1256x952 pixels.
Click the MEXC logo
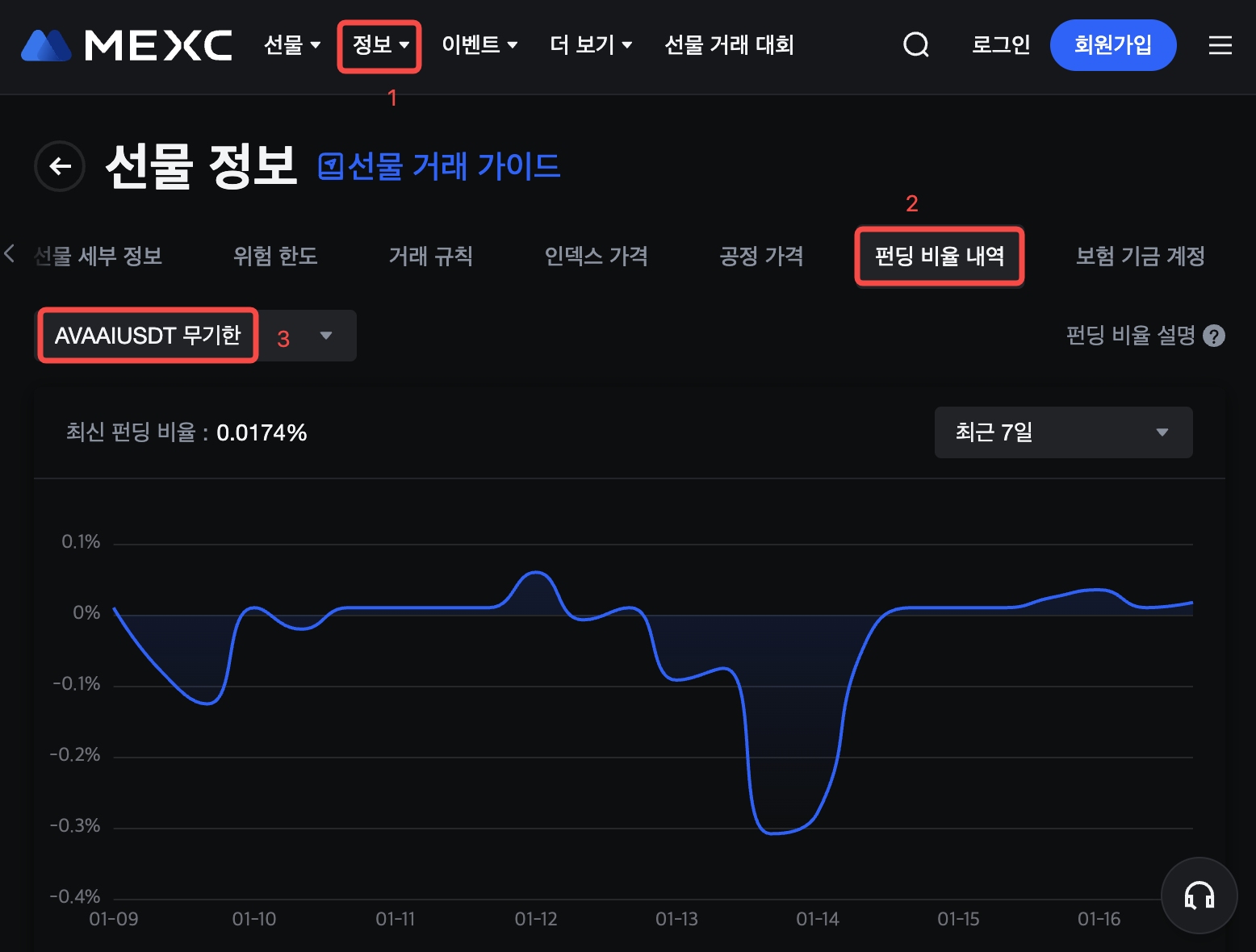[127, 45]
